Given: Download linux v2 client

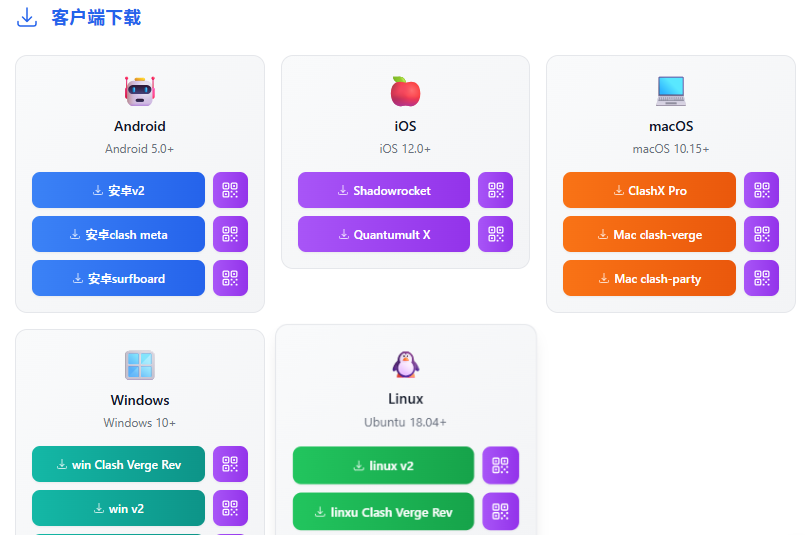Looking at the screenshot, I should click(383, 465).
